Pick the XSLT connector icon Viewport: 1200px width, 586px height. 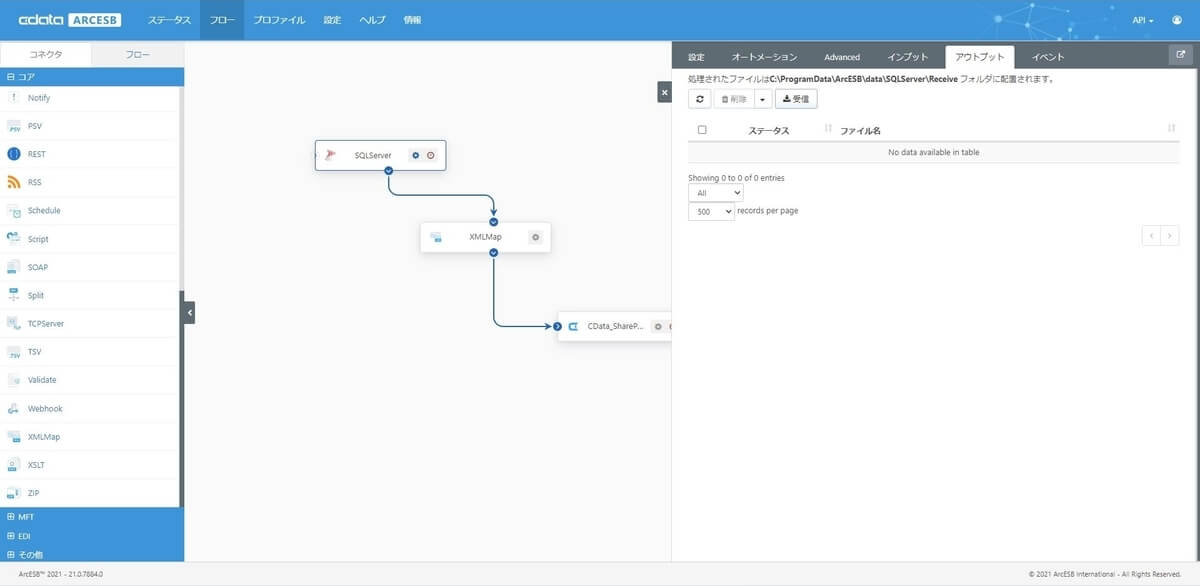[x=14, y=465]
